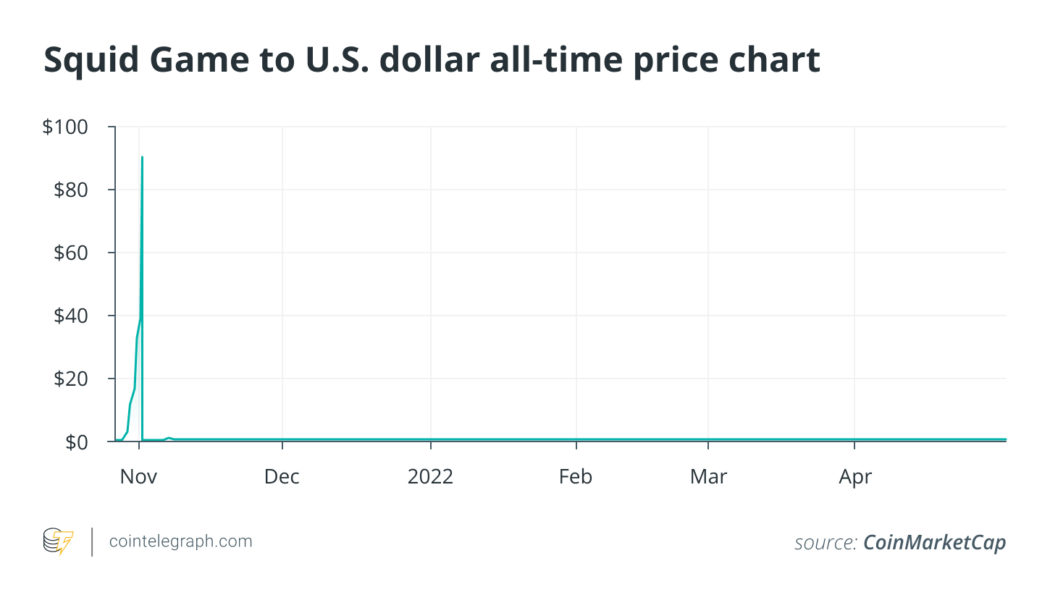Select the Feb x-axis label
Viewport: 1050px width, 600px height.
tap(576, 476)
